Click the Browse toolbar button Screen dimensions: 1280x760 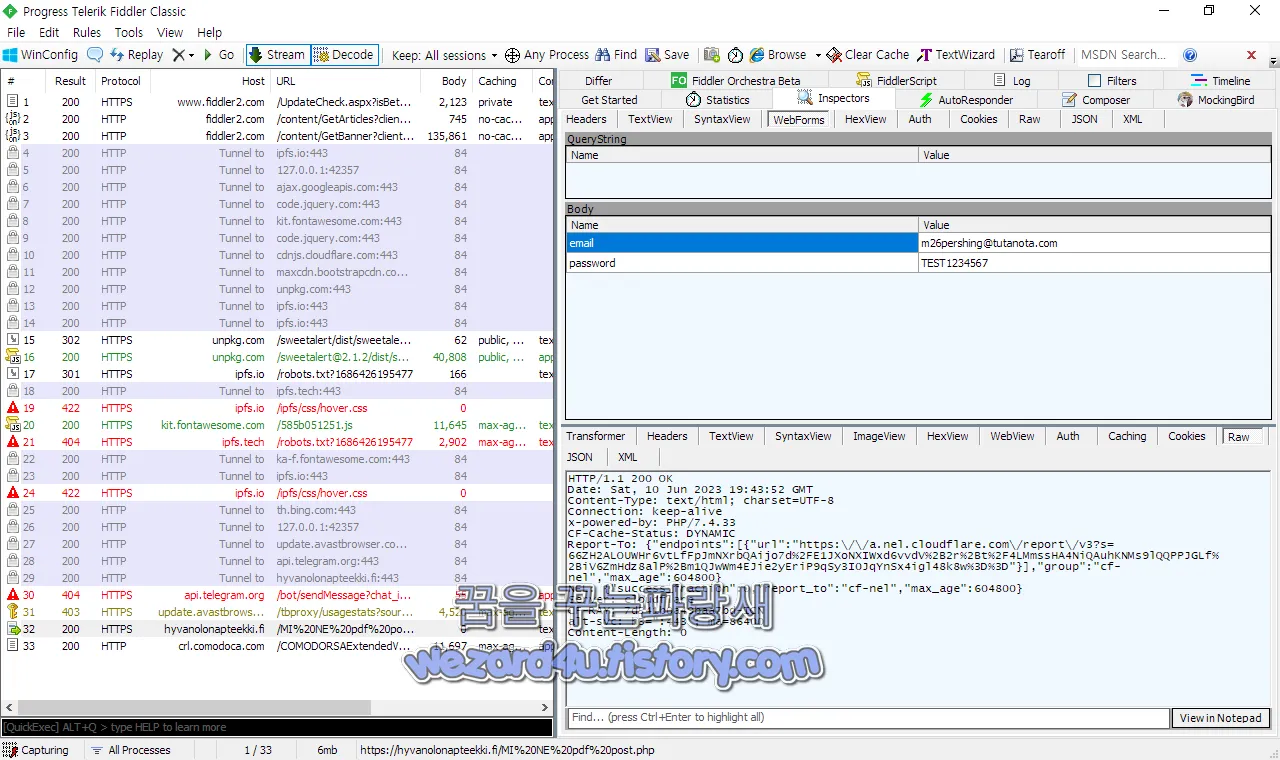click(x=778, y=55)
